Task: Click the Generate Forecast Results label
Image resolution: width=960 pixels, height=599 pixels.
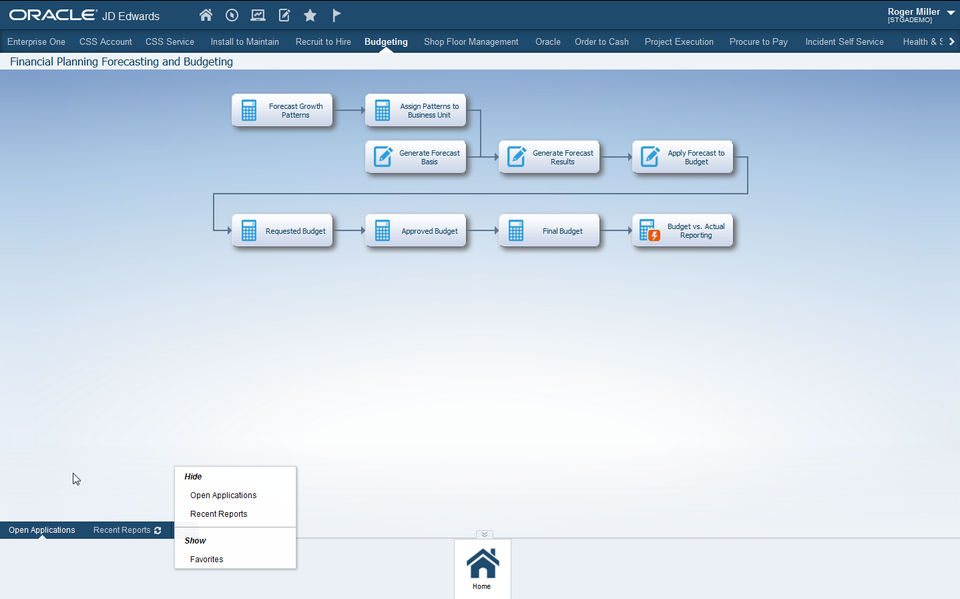Action: pyautogui.click(x=563, y=157)
